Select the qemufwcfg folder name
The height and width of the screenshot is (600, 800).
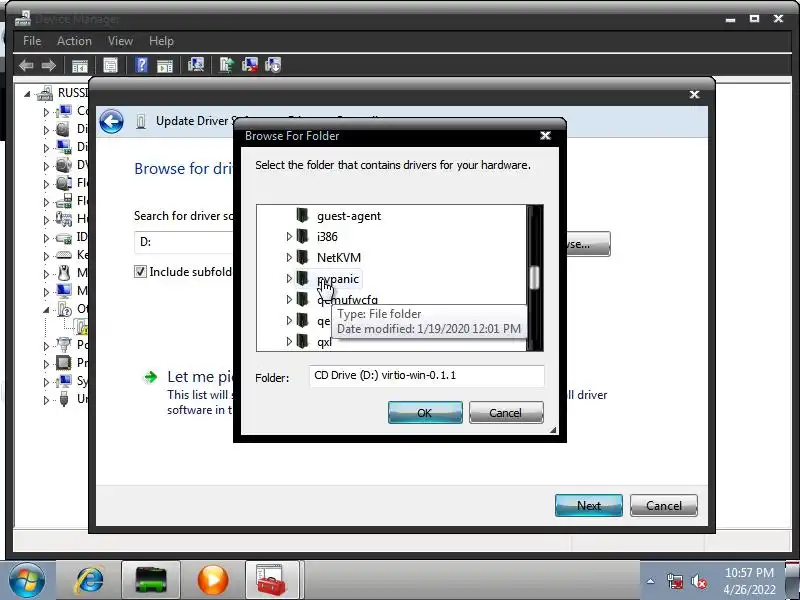[347, 300]
